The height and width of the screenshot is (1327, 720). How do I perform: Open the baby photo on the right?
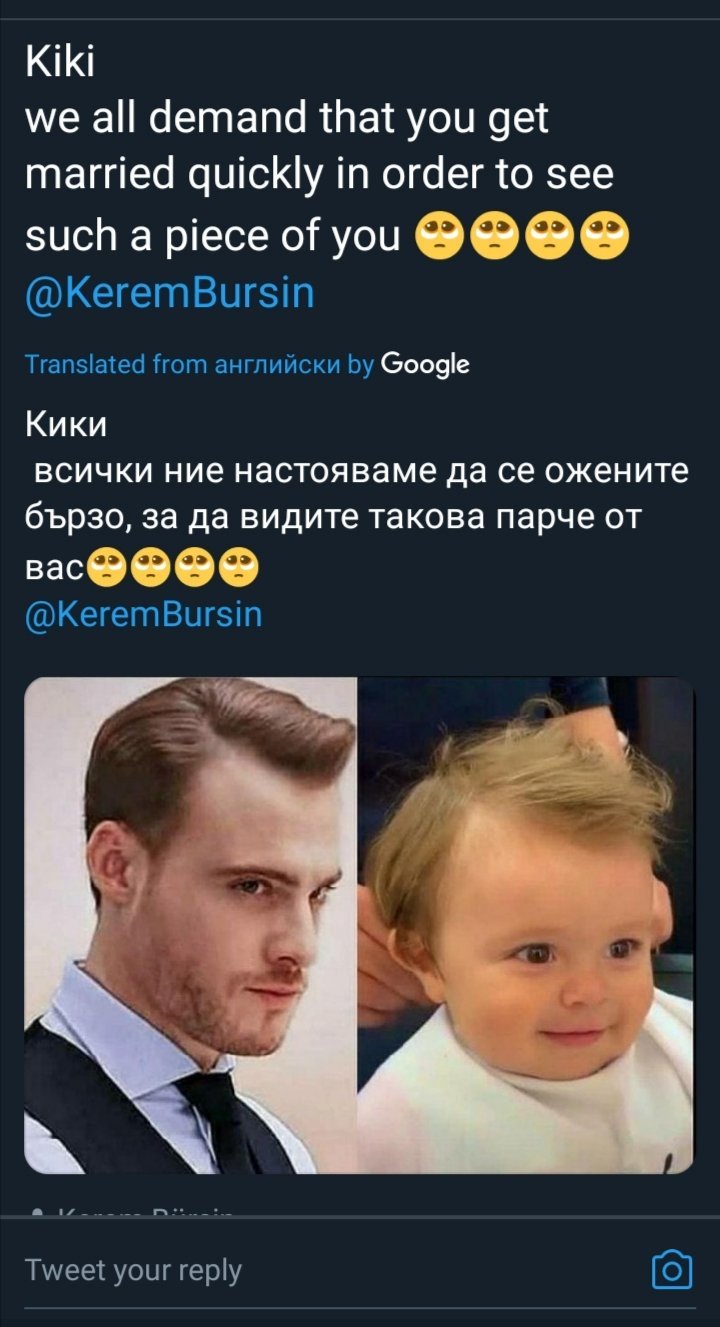[x=526, y=925]
